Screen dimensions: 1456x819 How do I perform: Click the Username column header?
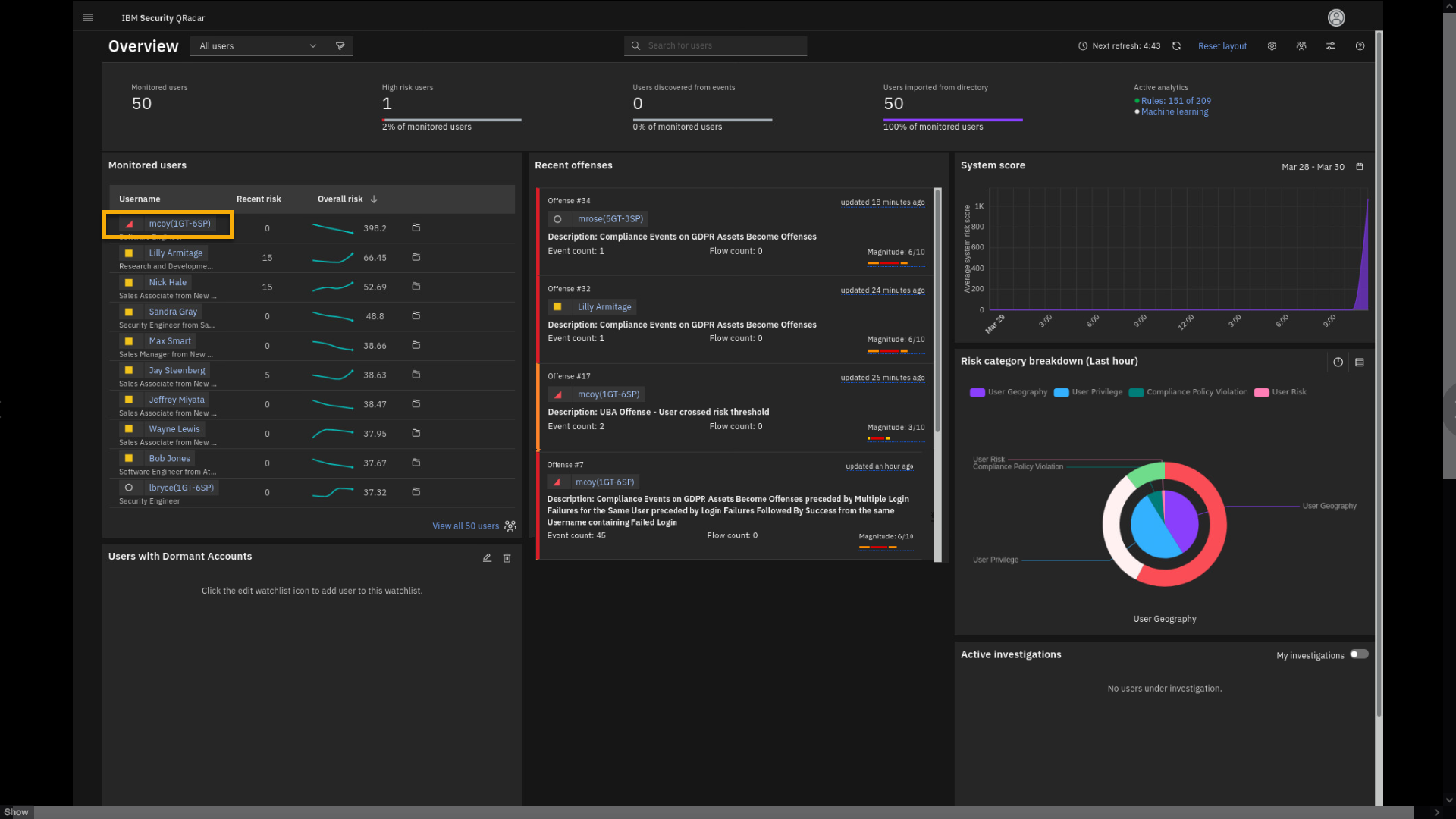[140, 199]
